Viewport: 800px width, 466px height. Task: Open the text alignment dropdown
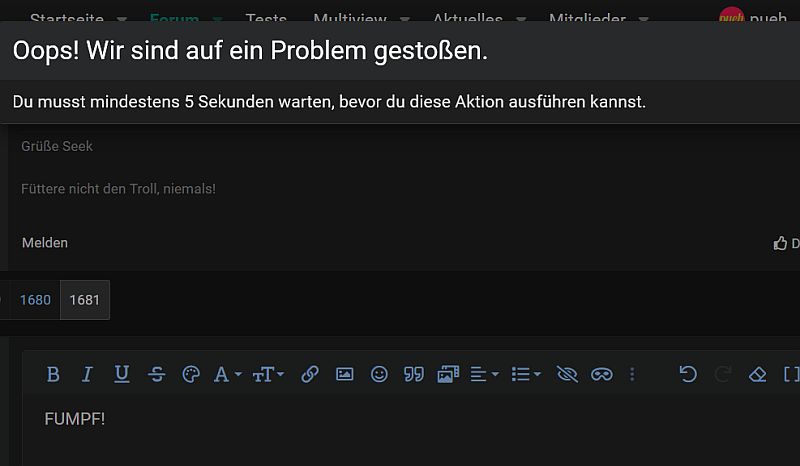pyautogui.click(x=484, y=374)
